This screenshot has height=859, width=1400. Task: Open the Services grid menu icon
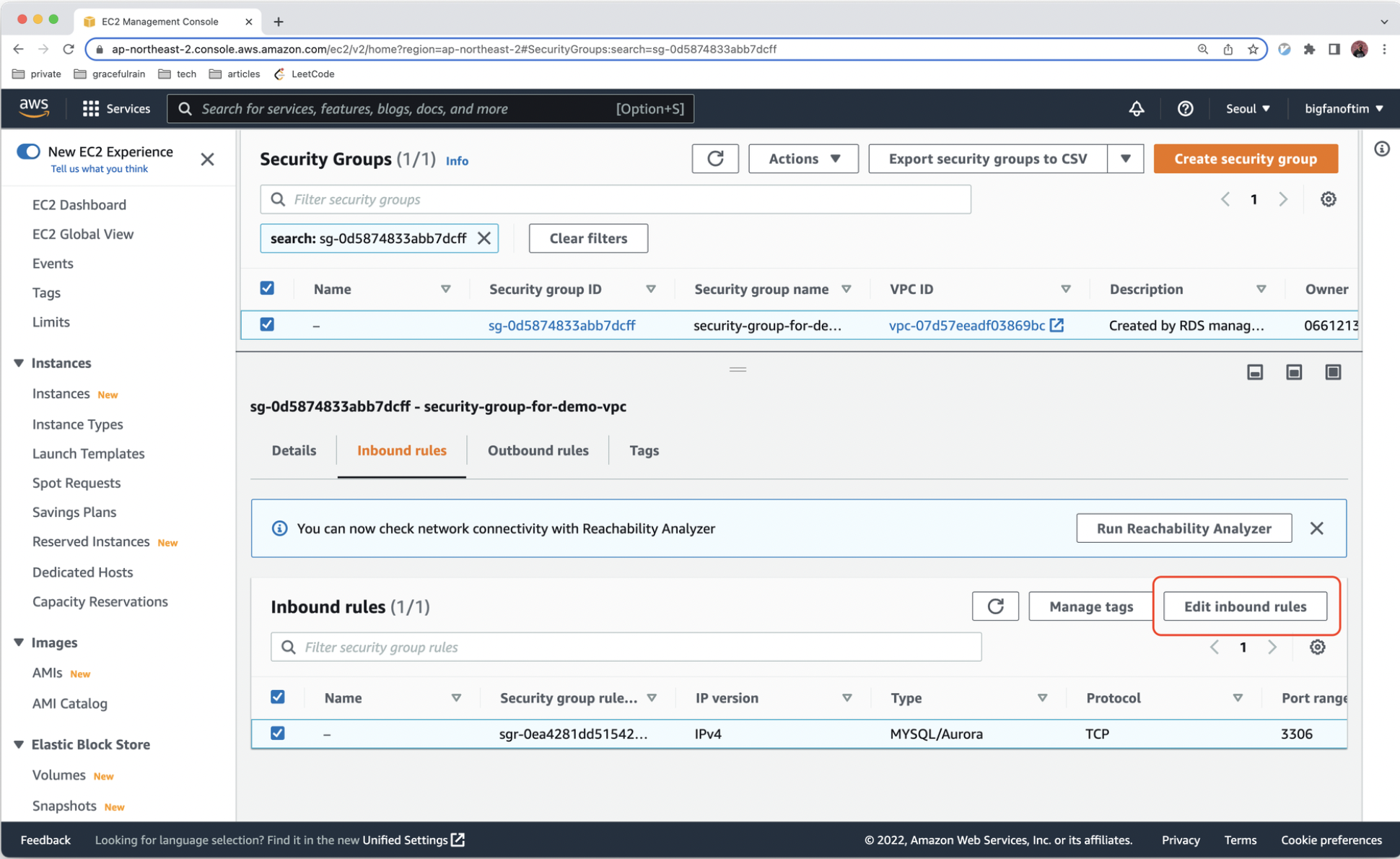coord(90,109)
